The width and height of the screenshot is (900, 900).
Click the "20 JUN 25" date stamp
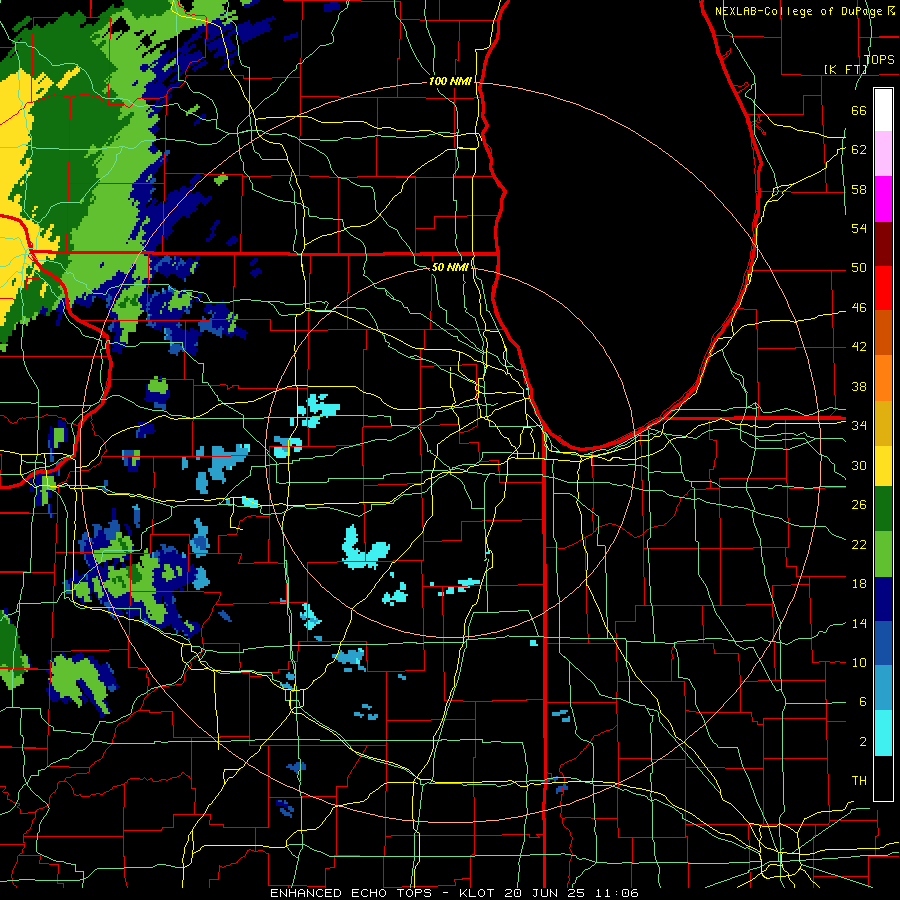[x=544, y=893]
